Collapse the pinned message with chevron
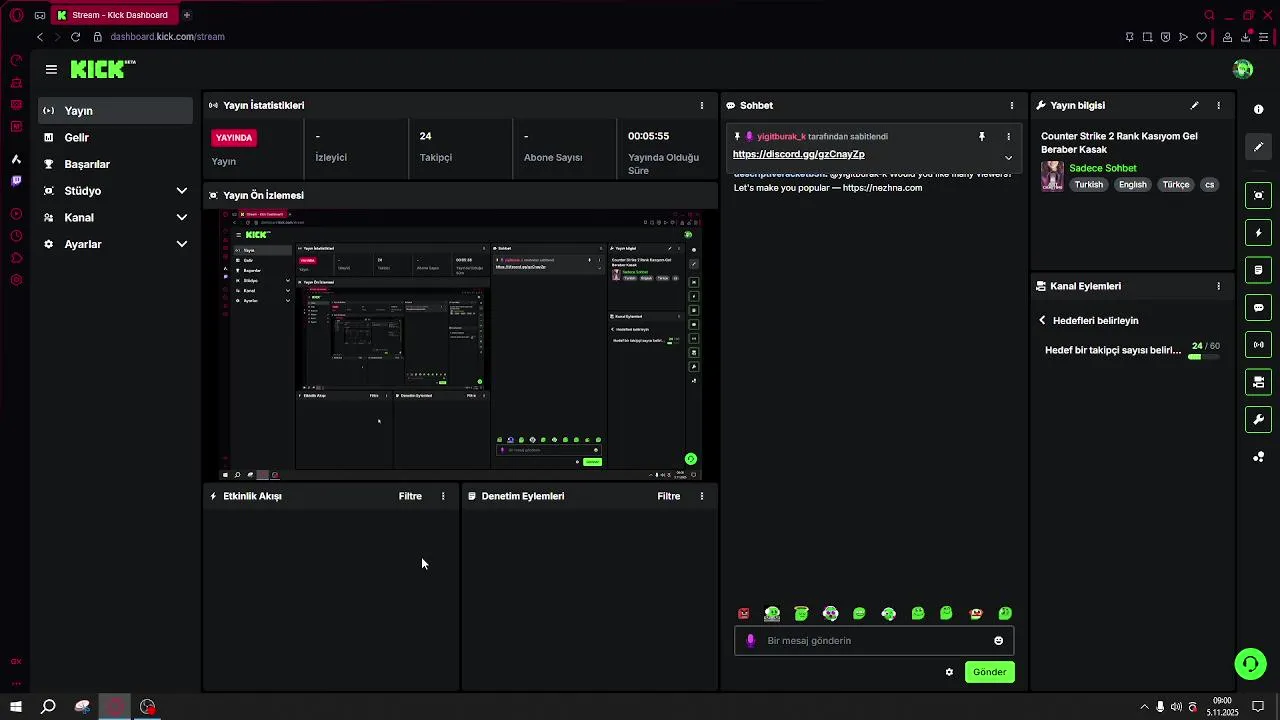 1008,158
